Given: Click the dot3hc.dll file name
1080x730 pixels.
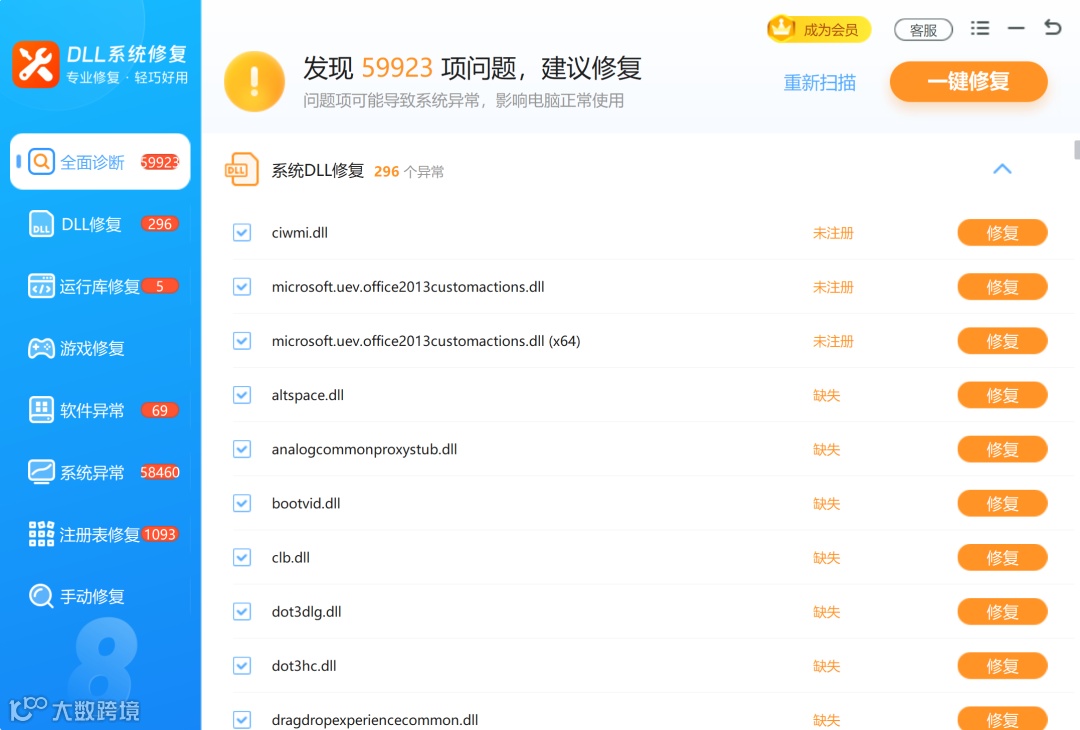Looking at the screenshot, I should (x=304, y=666).
